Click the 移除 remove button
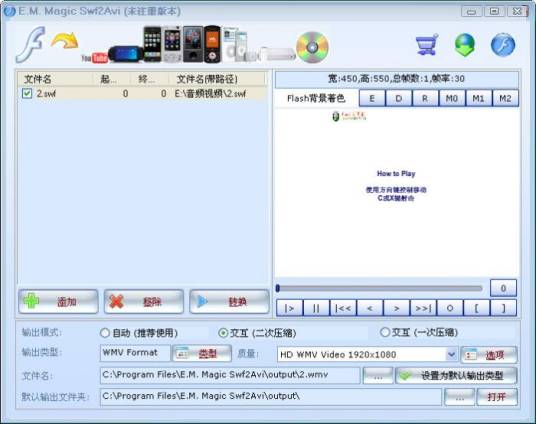 144,302
